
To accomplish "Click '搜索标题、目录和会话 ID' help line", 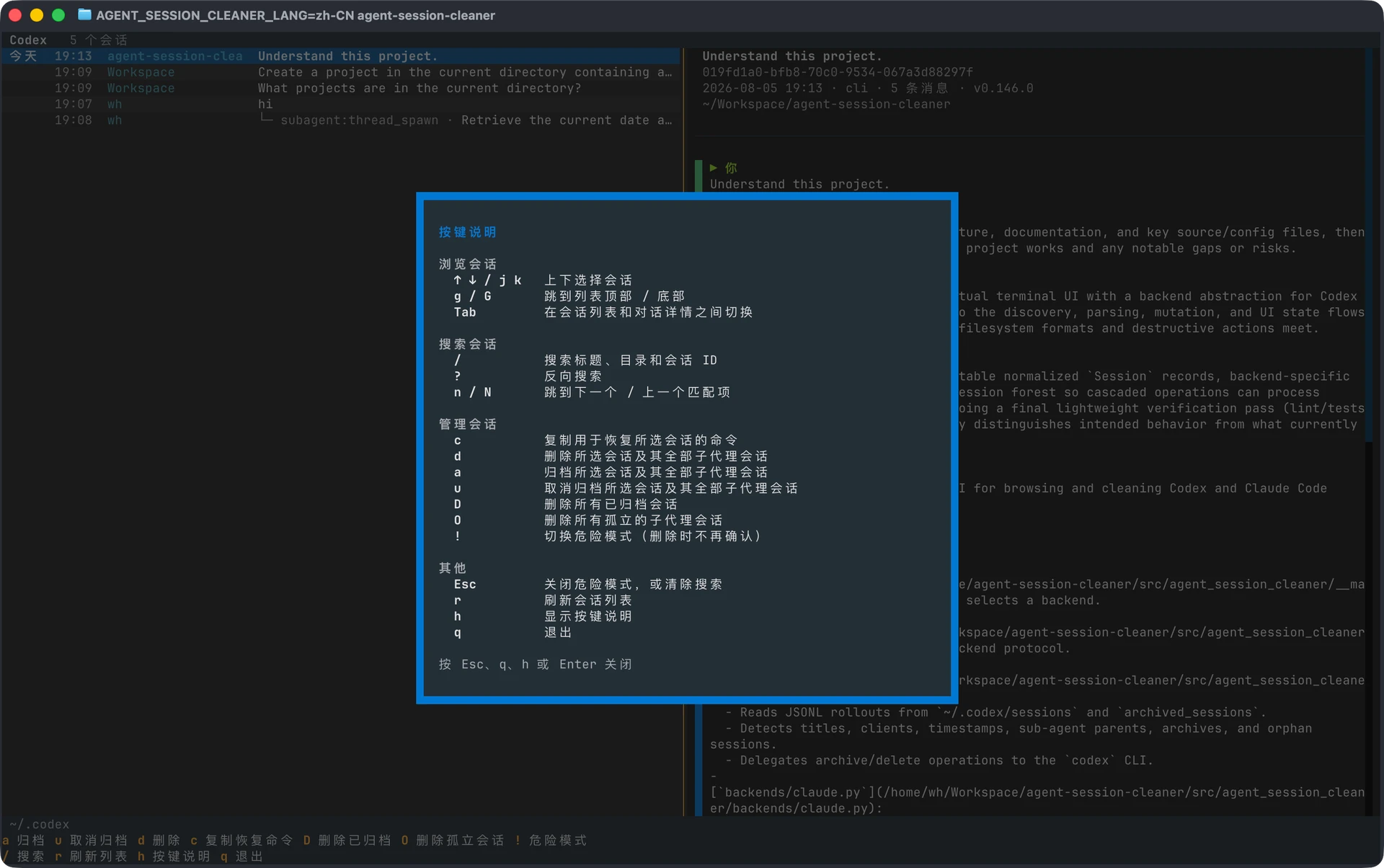I will pyautogui.click(x=631, y=360).
